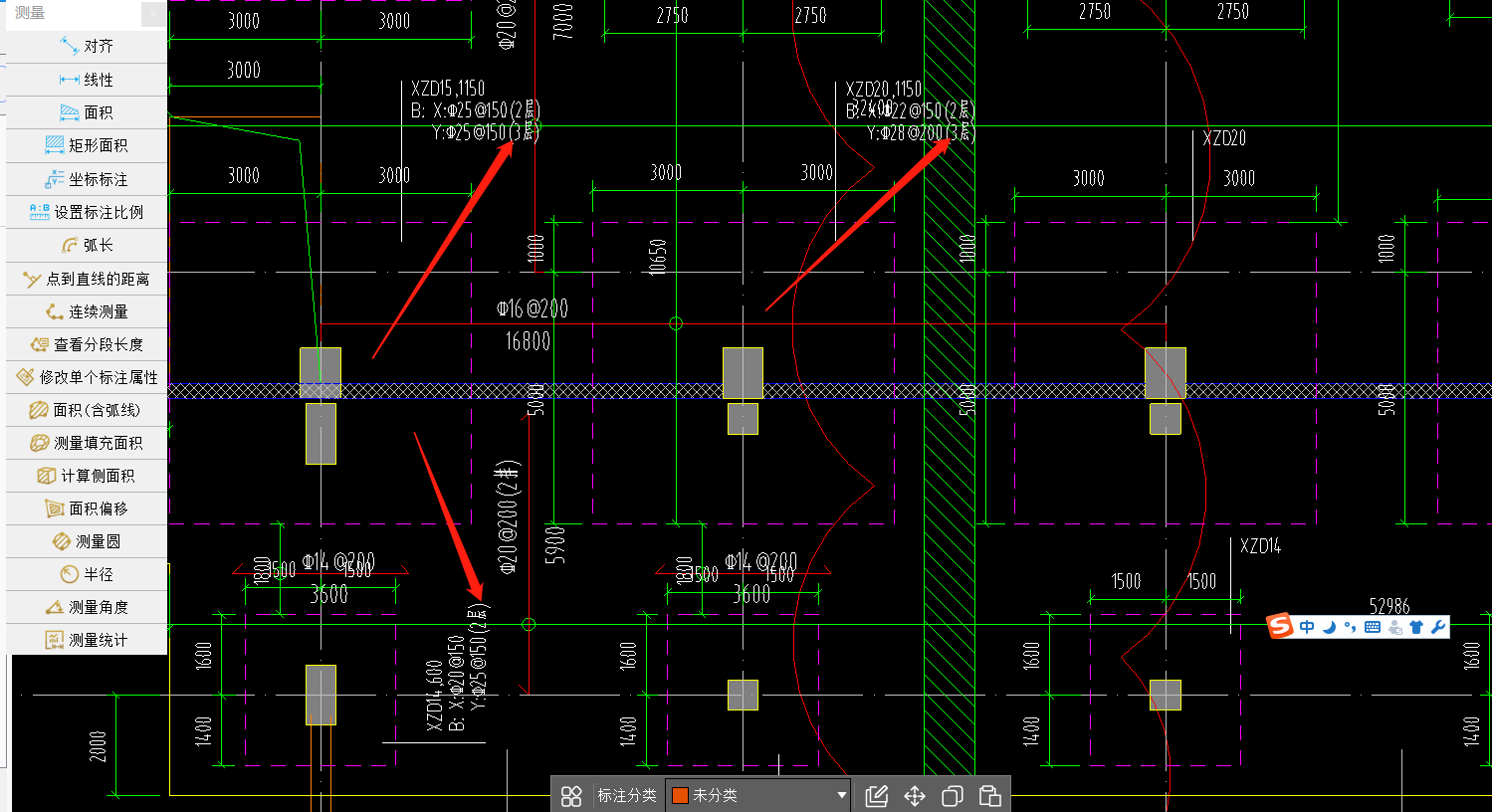Select the 面积偏移 area offset tool
This screenshot has height=812, width=1492.
(87, 508)
